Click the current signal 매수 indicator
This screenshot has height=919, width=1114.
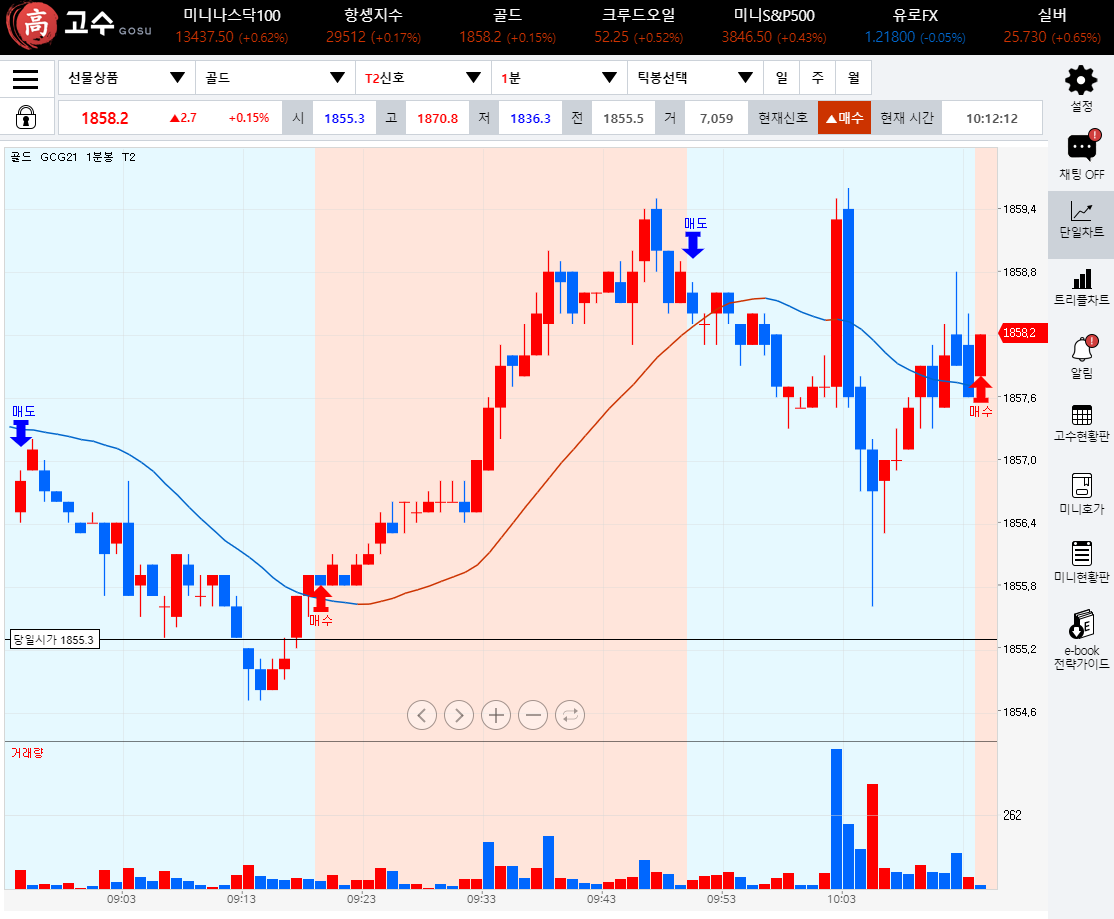click(x=844, y=118)
